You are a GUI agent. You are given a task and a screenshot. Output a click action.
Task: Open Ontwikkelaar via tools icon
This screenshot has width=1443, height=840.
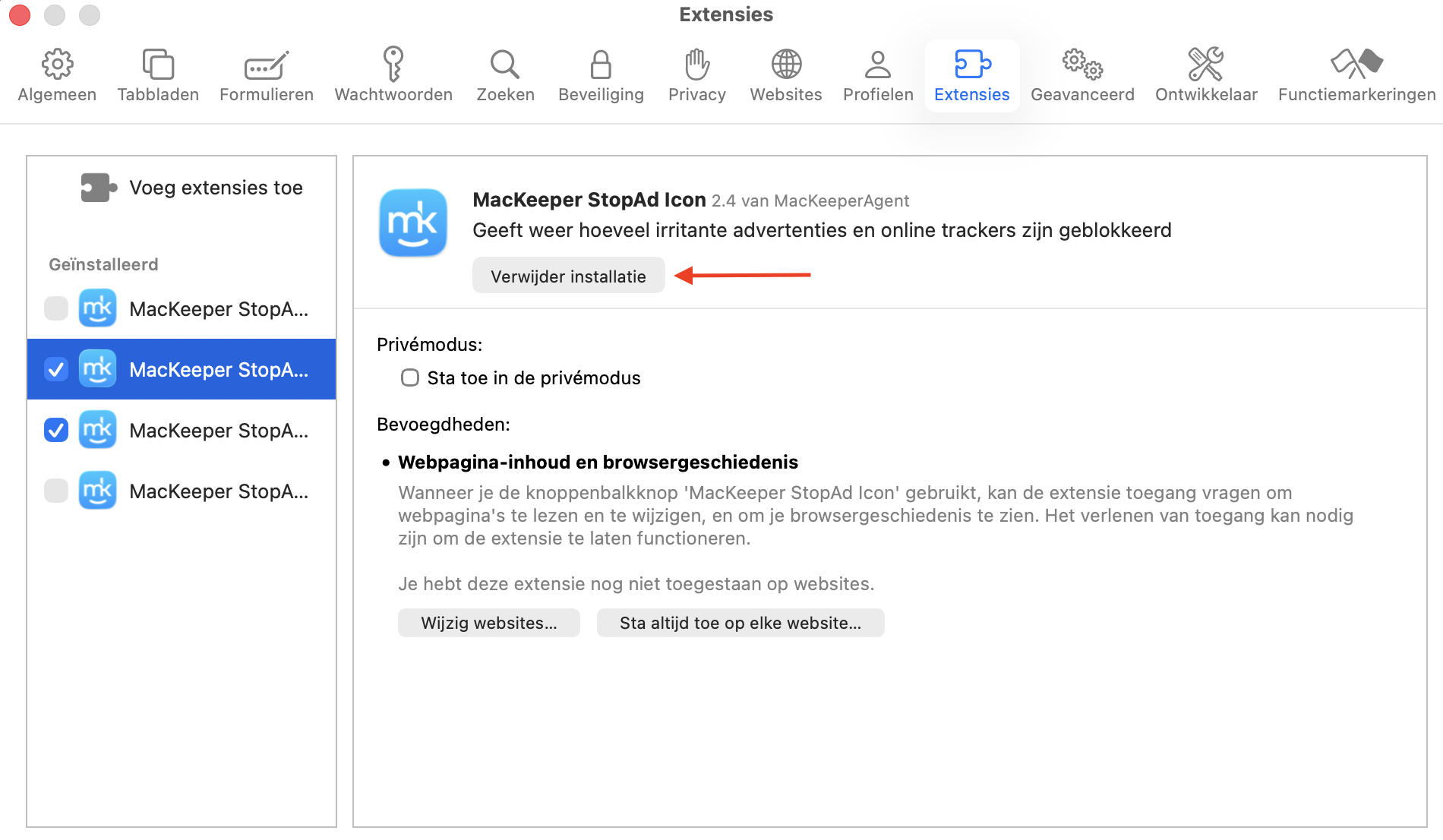(1206, 74)
